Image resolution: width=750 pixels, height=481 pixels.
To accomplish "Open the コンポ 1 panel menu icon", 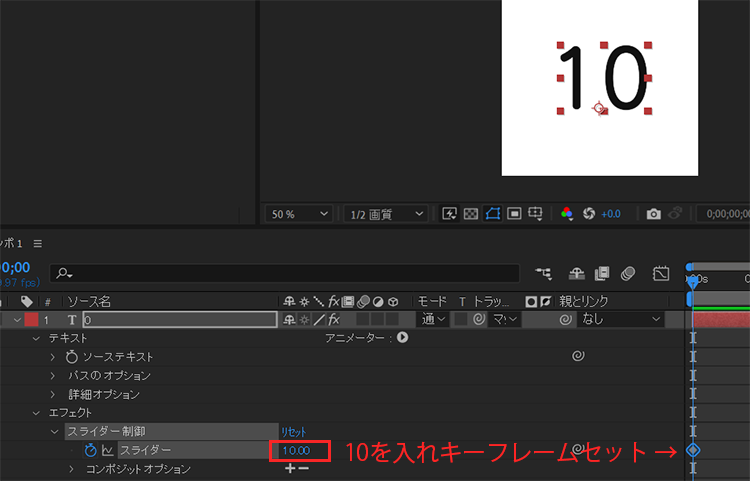I will [x=38, y=244].
